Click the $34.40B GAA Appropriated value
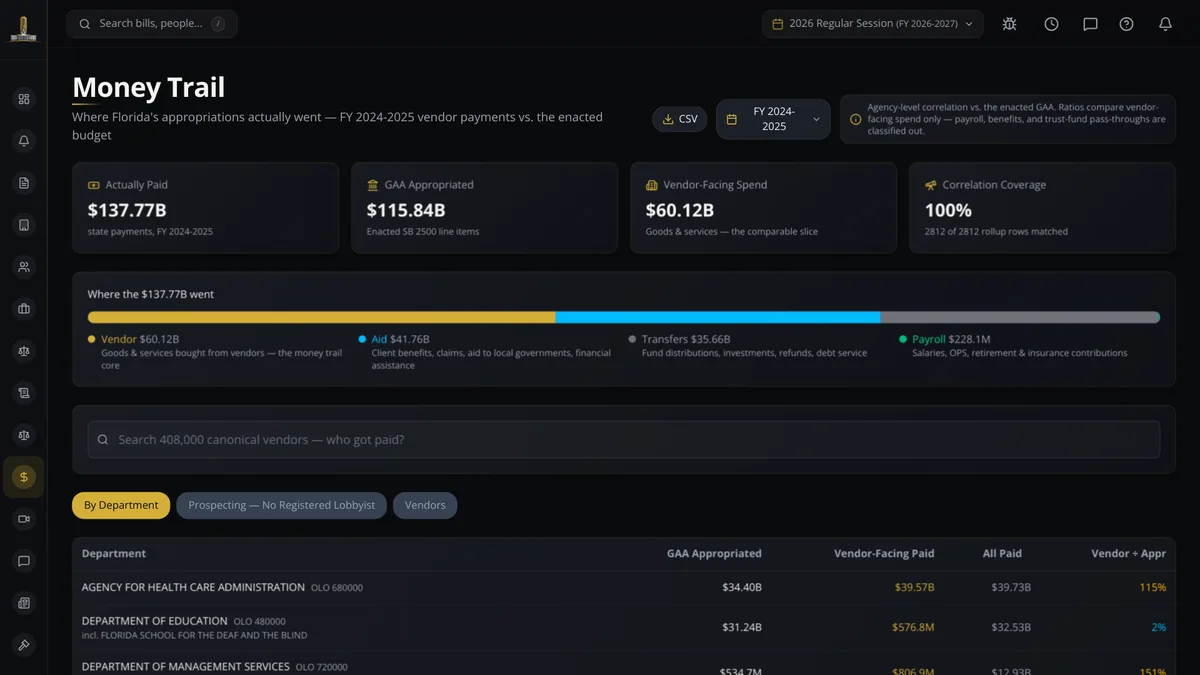The image size is (1200, 675). [x=742, y=588]
